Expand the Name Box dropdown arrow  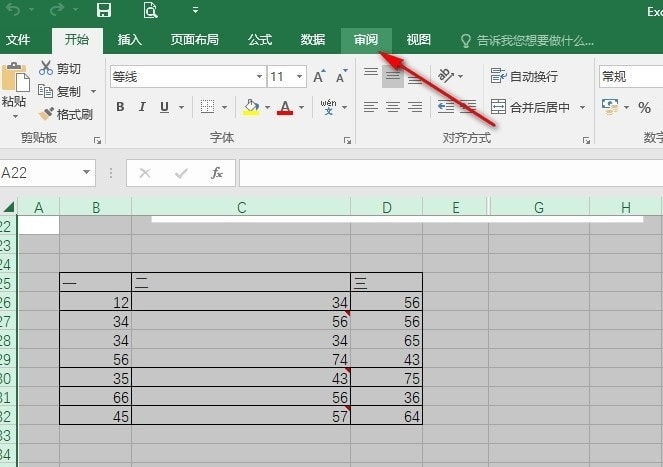point(86,172)
